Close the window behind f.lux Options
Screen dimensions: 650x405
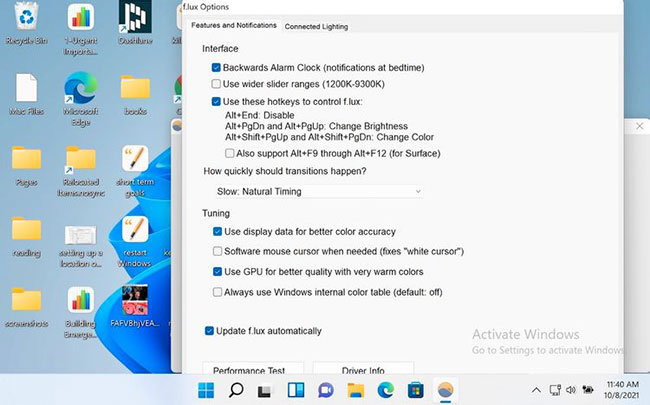[640, 126]
